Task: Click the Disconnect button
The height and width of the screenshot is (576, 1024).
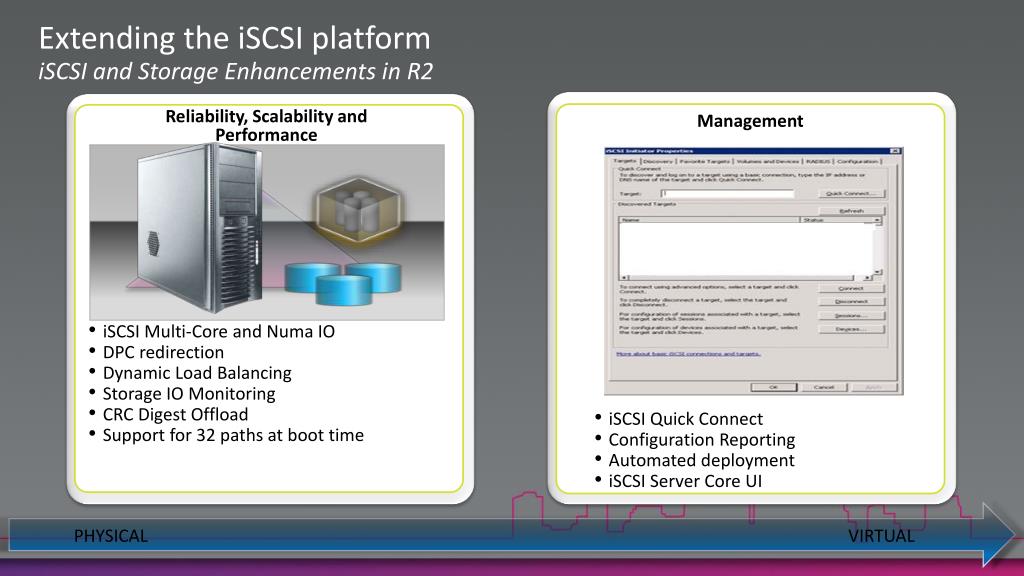Action: pyautogui.click(x=851, y=302)
